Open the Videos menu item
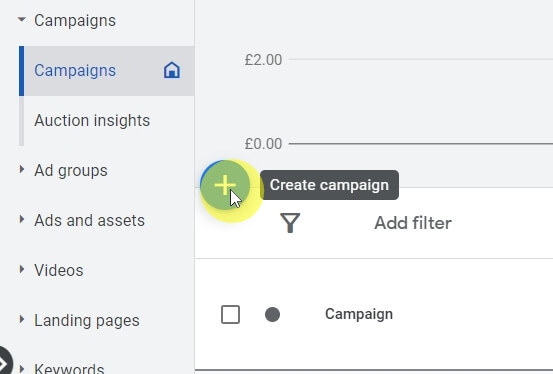 tap(59, 270)
